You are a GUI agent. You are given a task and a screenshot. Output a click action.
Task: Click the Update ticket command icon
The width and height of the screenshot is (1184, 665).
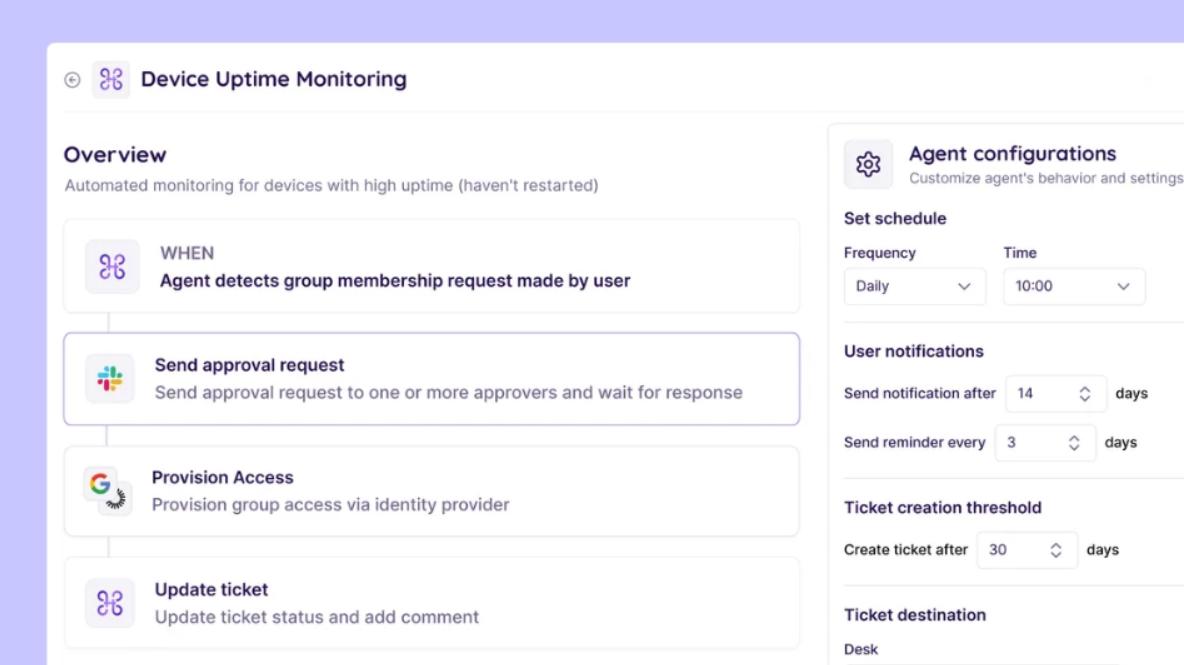point(110,603)
